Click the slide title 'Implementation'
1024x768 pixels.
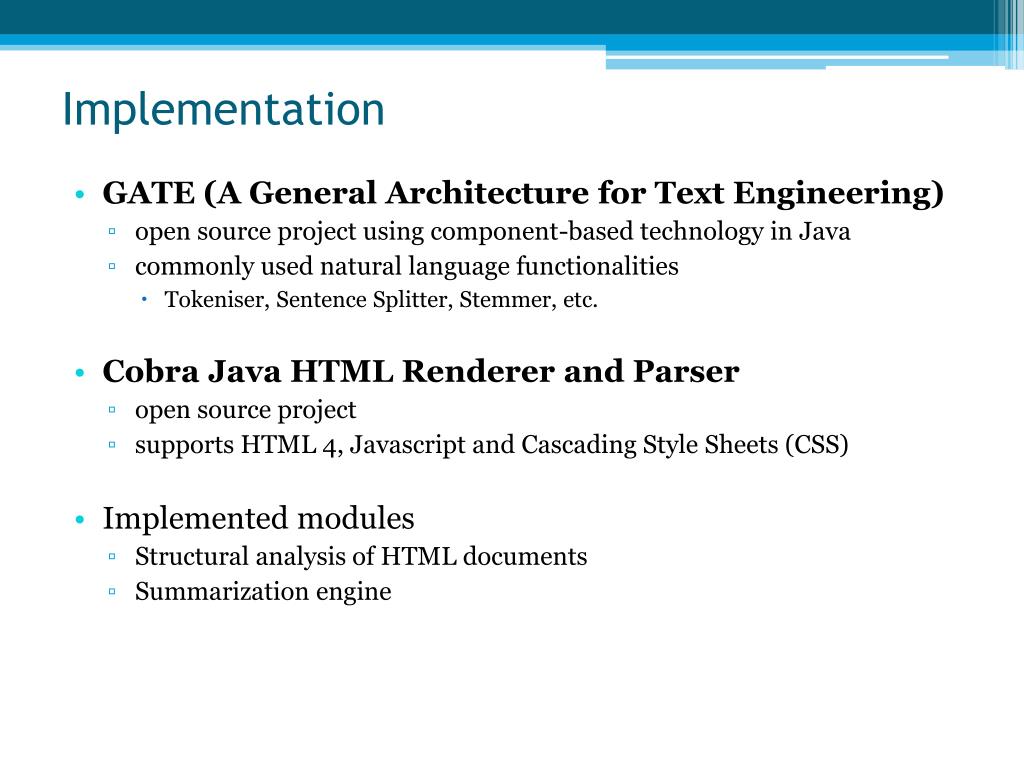click(x=223, y=110)
